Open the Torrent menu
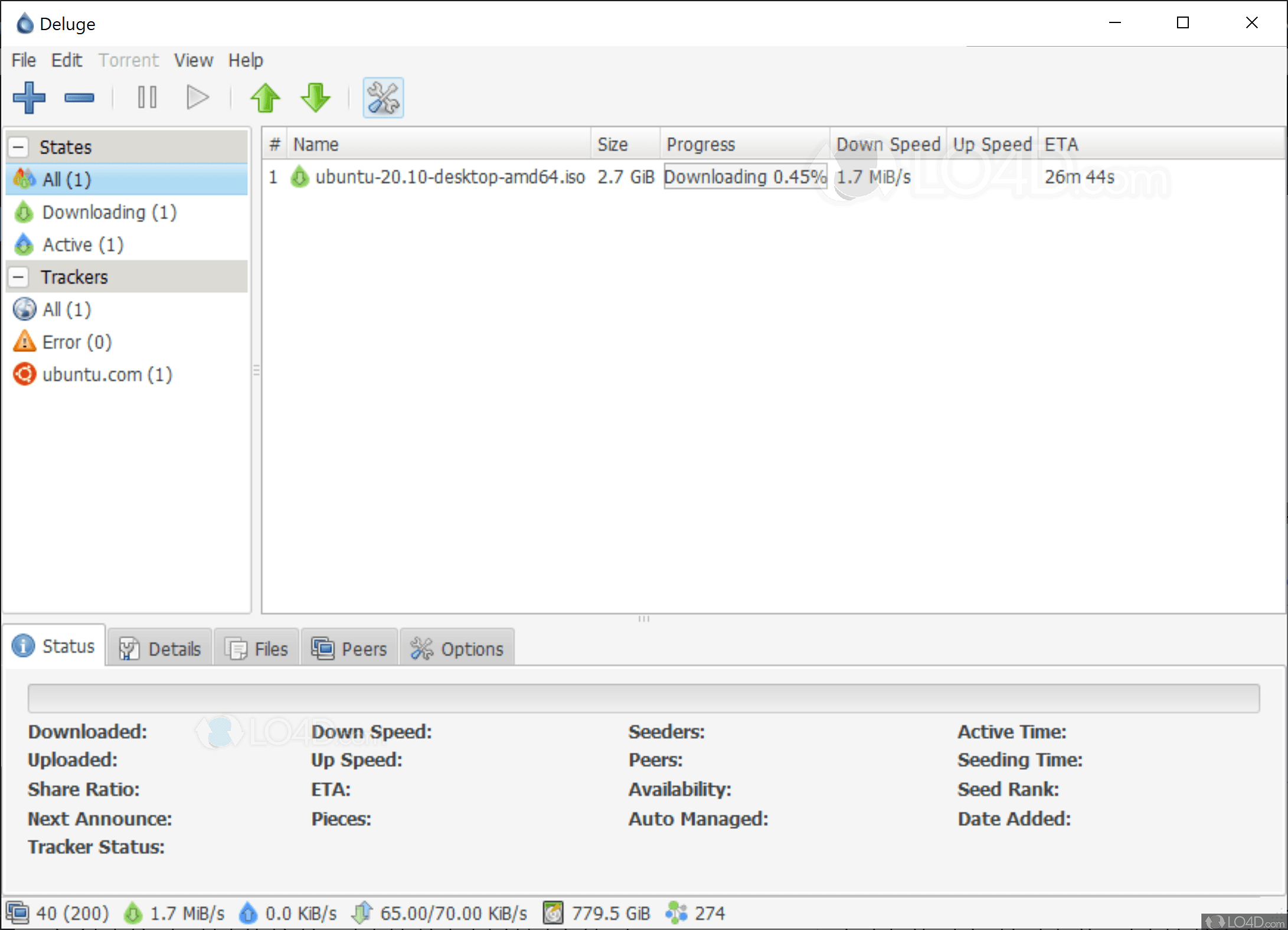1288x930 pixels. click(x=128, y=60)
